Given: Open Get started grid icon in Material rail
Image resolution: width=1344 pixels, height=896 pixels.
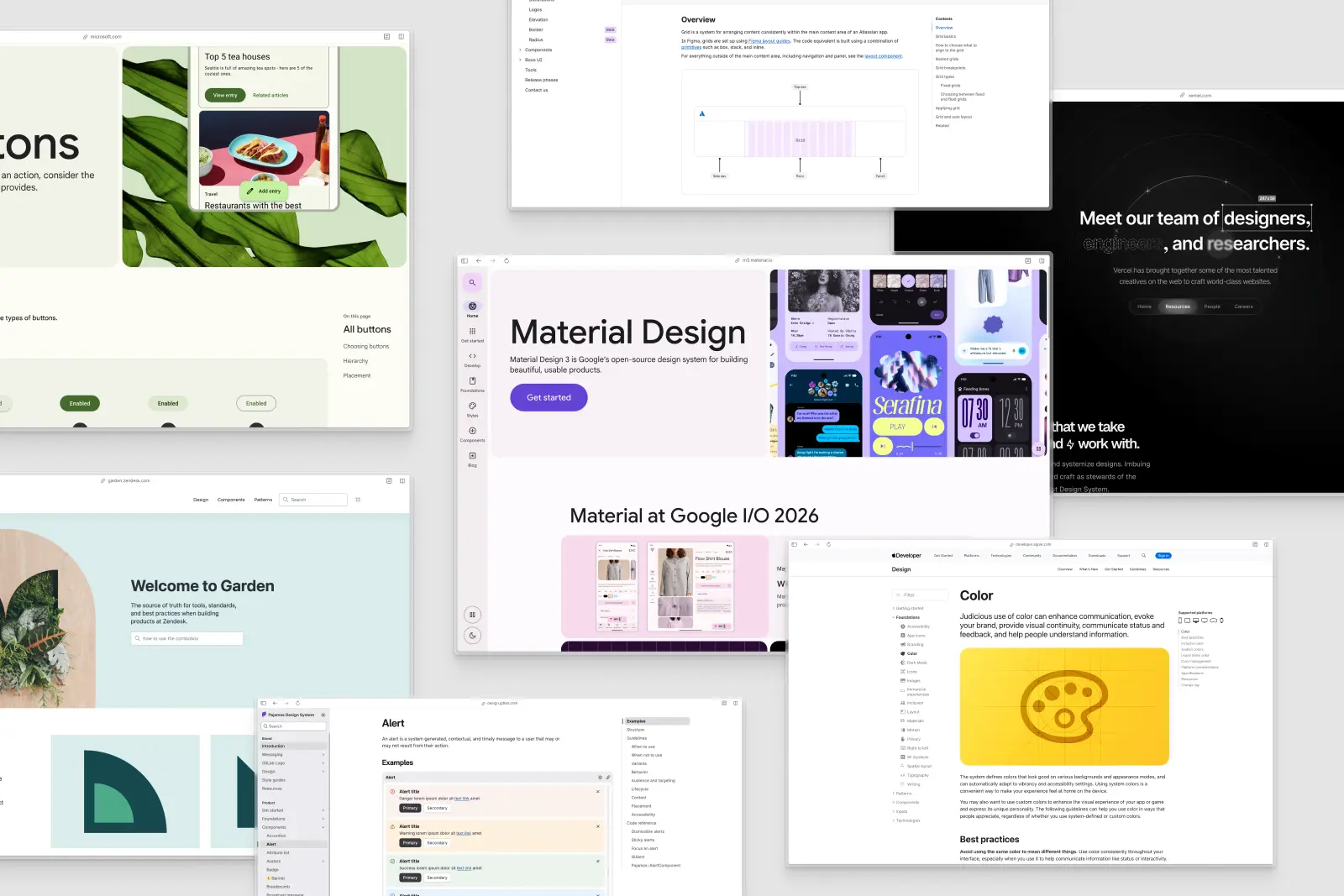Looking at the screenshot, I should (472, 334).
